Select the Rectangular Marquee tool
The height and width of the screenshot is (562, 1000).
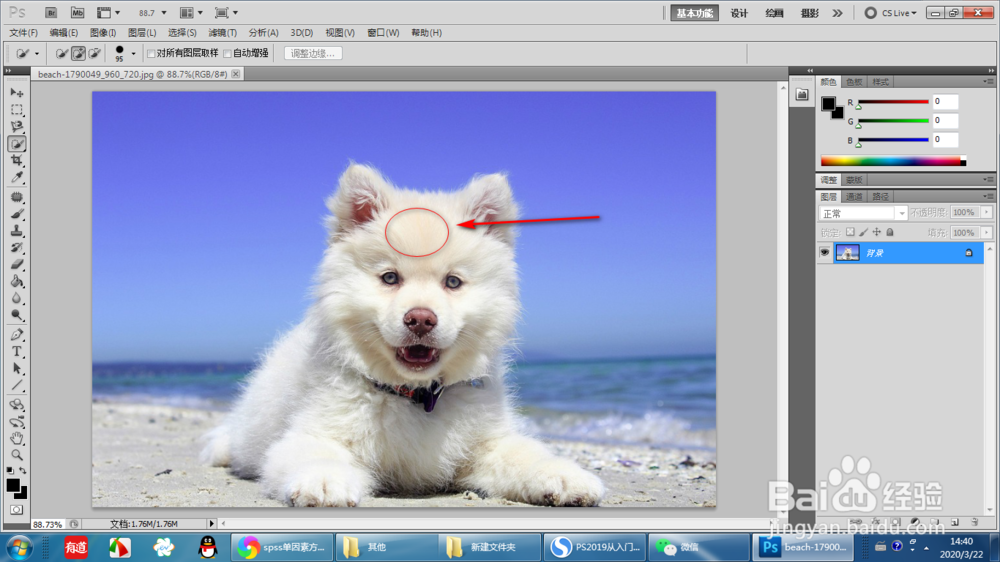(17, 110)
